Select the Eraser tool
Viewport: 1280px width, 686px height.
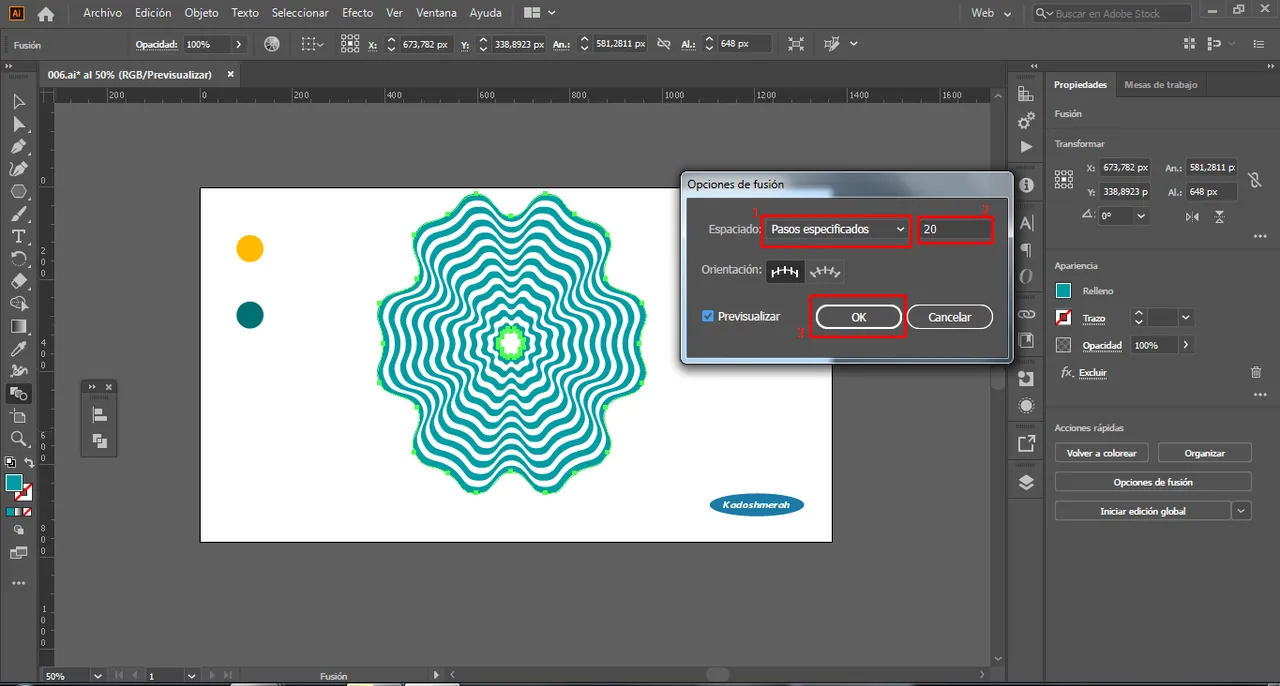point(18,282)
